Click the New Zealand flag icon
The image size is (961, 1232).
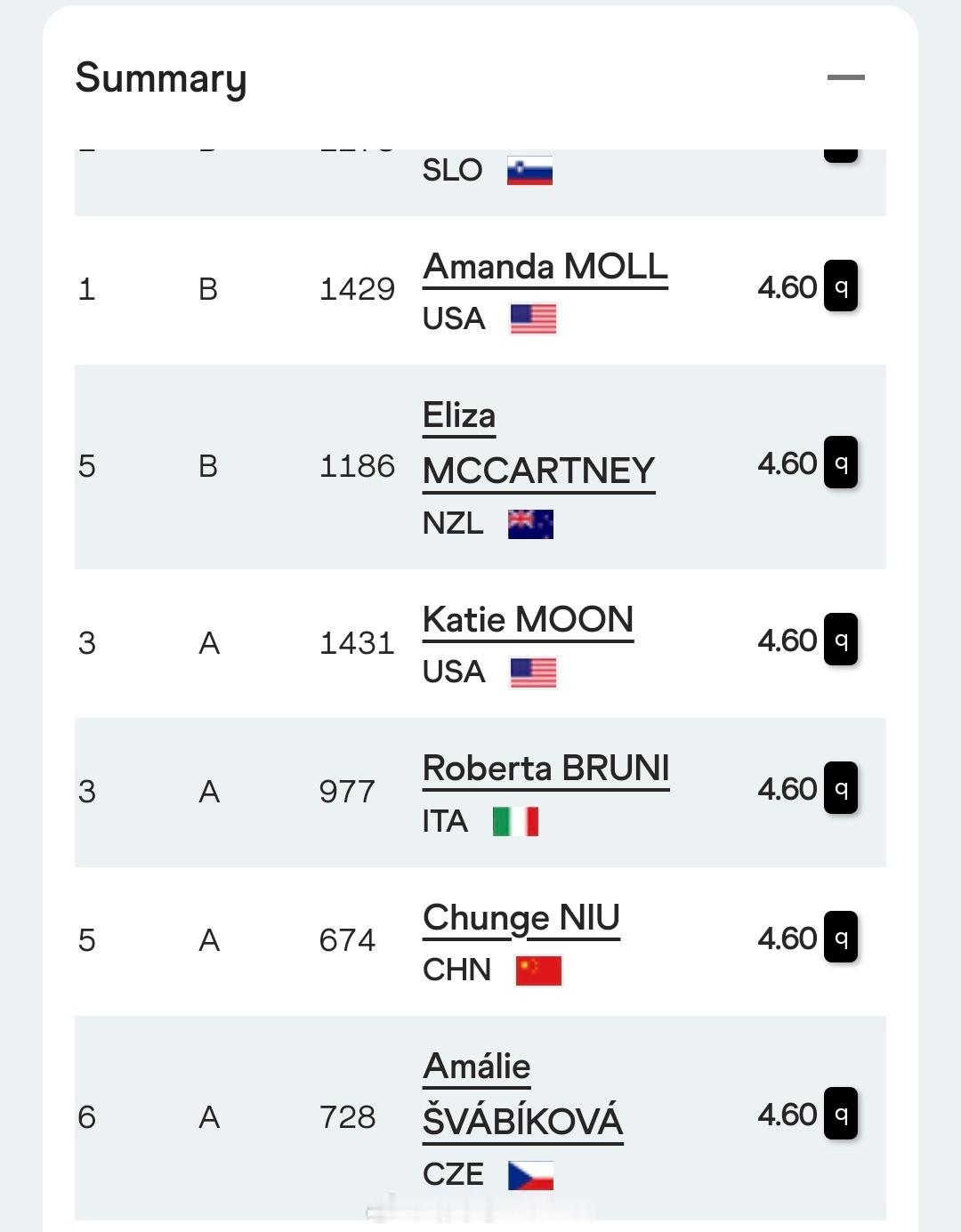[530, 524]
